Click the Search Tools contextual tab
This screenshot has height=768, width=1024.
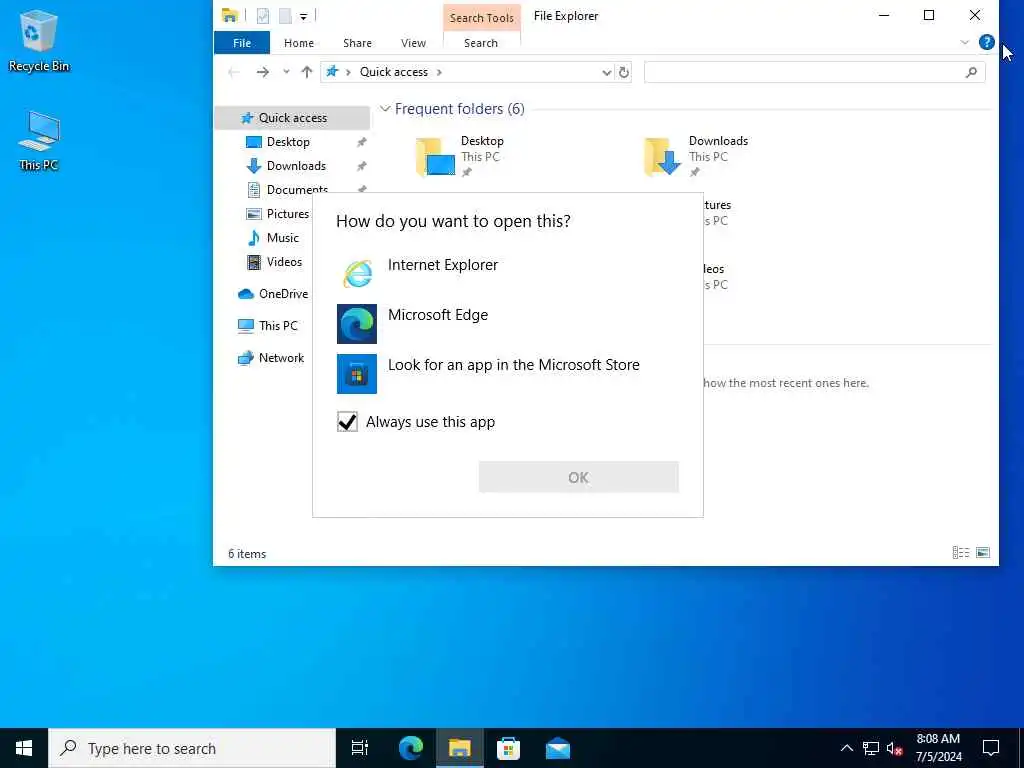pyautogui.click(x=481, y=18)
